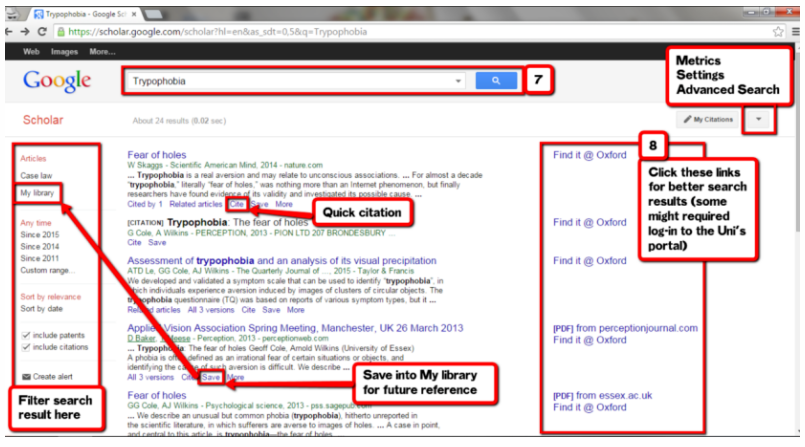Click All 3 versions under Assessment result
This screenshot has width=805, height=447.
pyautogui.click(x=210, y=310)
